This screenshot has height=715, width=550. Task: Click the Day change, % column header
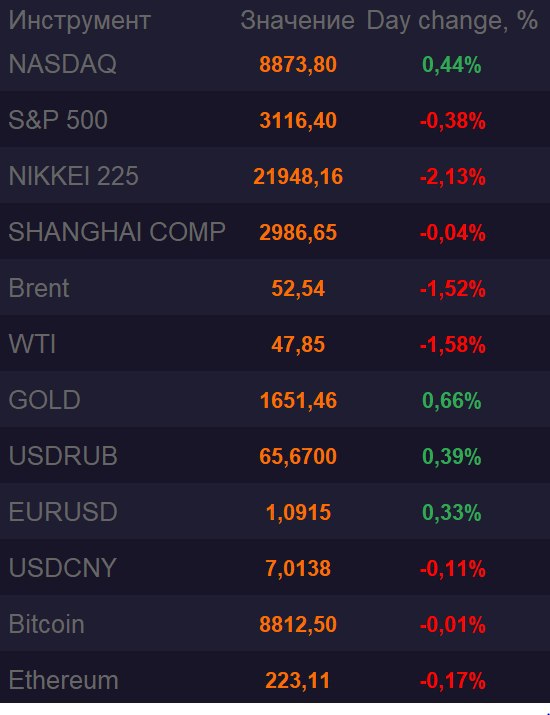[x=452, y=21]
